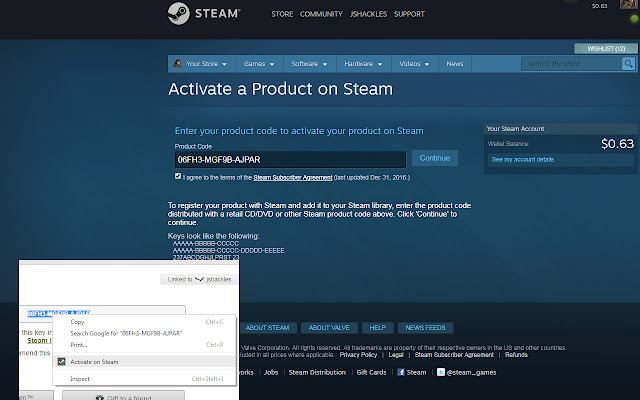
Task: Open the JSHACKLES profile menu
Action: click(x=368, y=14)
